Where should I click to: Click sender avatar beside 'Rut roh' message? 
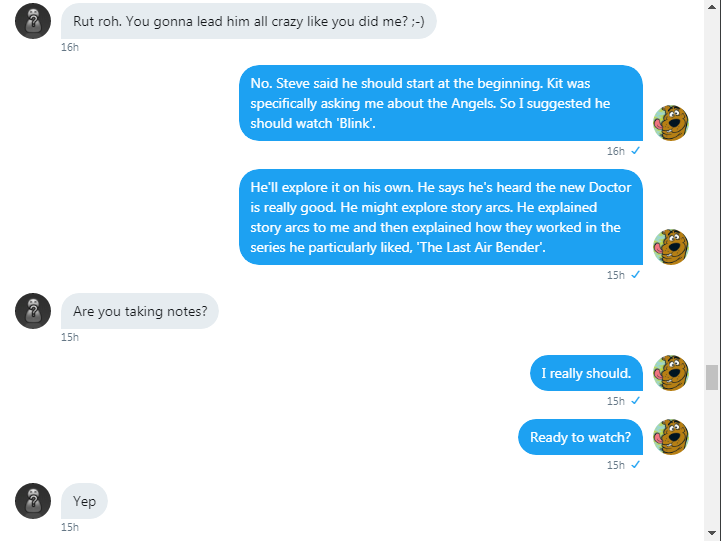pyautogui.click(x=33, y=21)
